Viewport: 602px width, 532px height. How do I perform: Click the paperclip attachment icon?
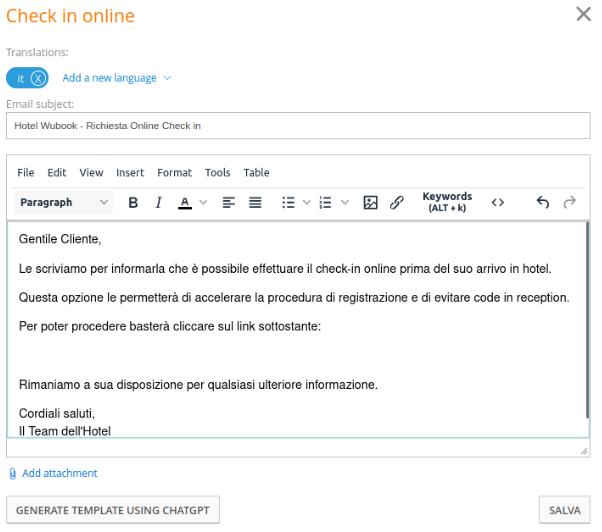(x=12, y=473)
